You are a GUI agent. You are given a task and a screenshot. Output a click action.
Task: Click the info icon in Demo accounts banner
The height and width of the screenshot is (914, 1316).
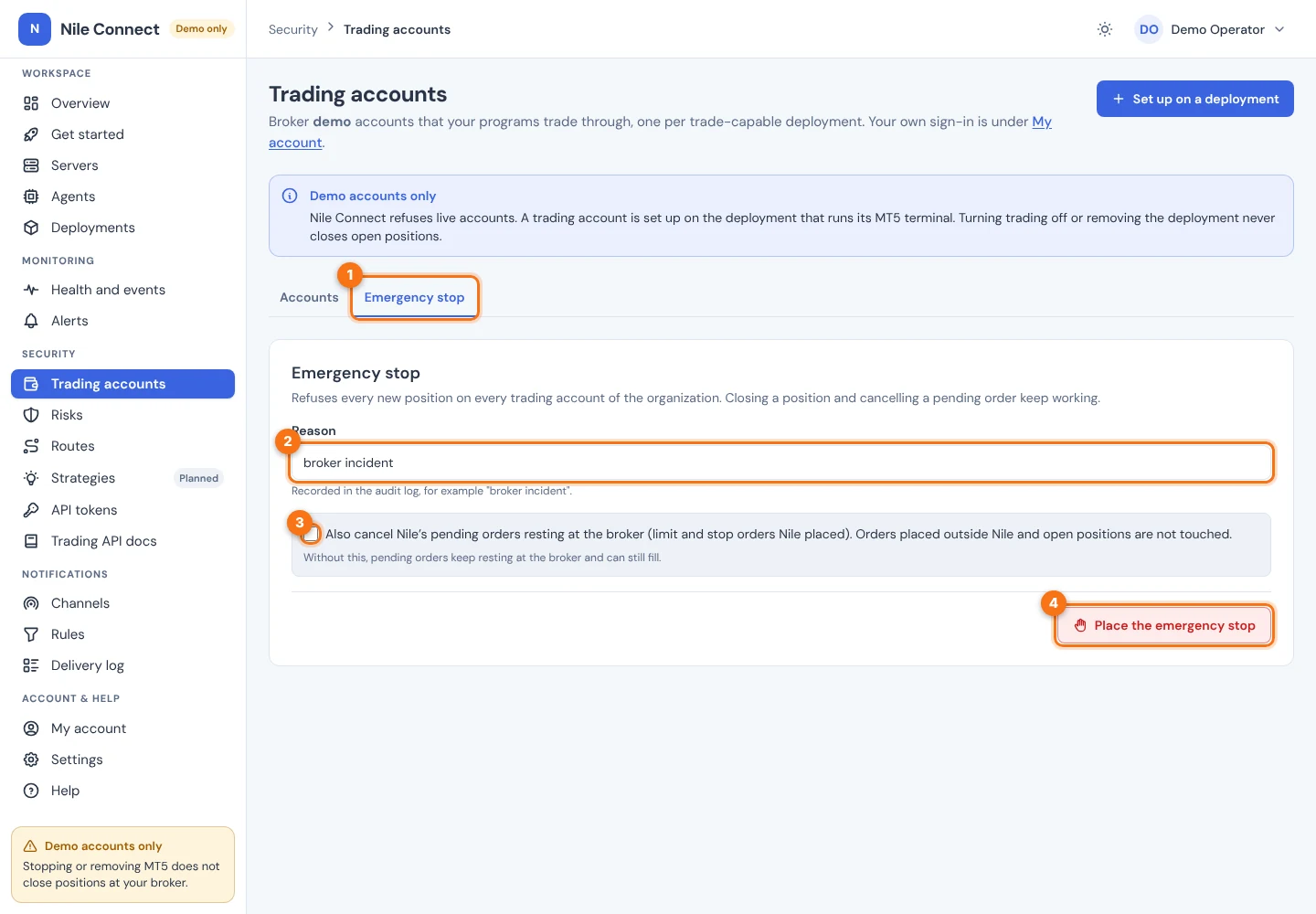click(x=290, y=196)
